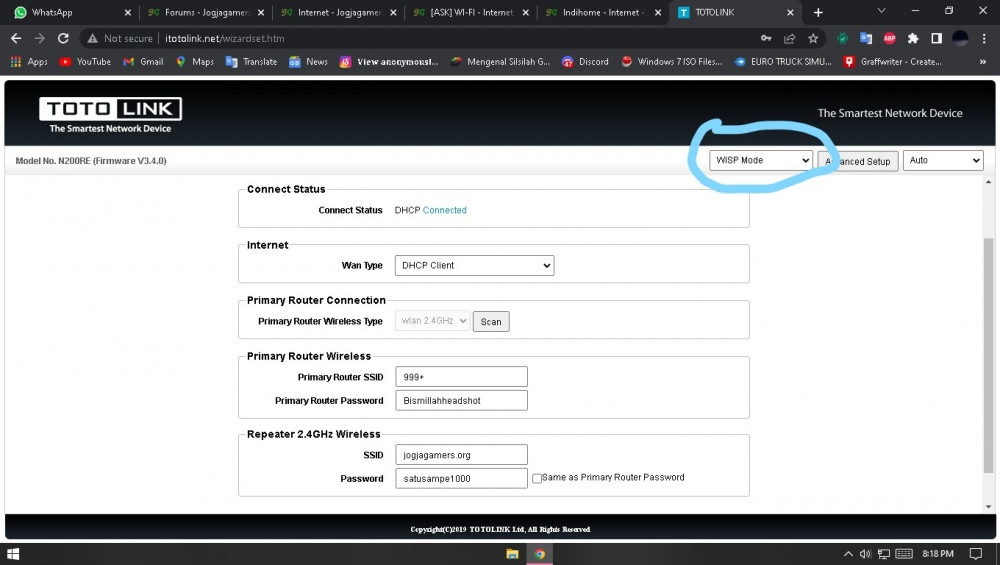The width and height of the screenshot is (1000, 565).
Task: Switch to the WhatsApp tab
Action: click(67, 12)
